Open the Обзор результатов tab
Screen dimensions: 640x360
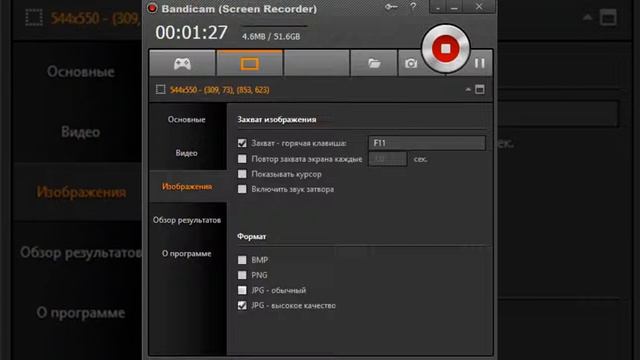pos(187,220)
